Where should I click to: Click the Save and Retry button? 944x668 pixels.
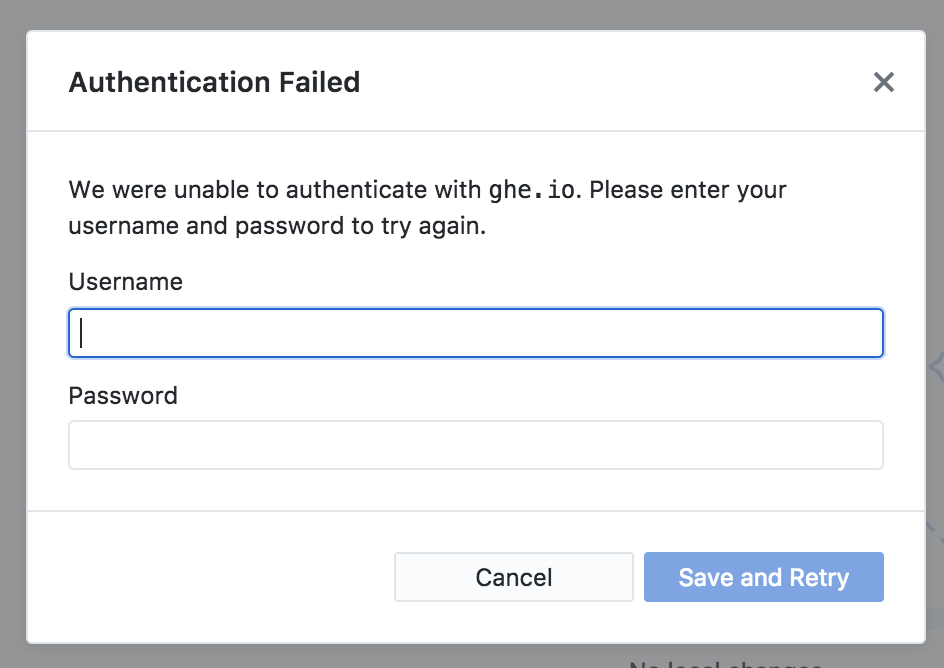(x=763, y=577)
